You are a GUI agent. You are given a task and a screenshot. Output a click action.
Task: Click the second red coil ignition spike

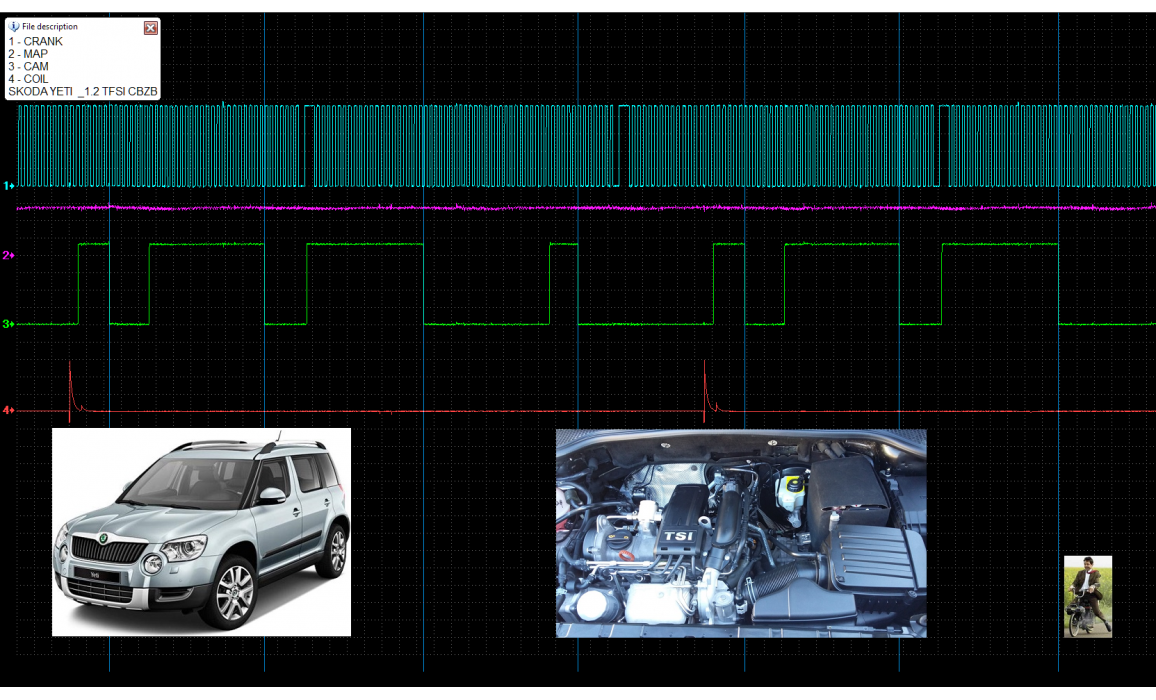click(706, 380)
